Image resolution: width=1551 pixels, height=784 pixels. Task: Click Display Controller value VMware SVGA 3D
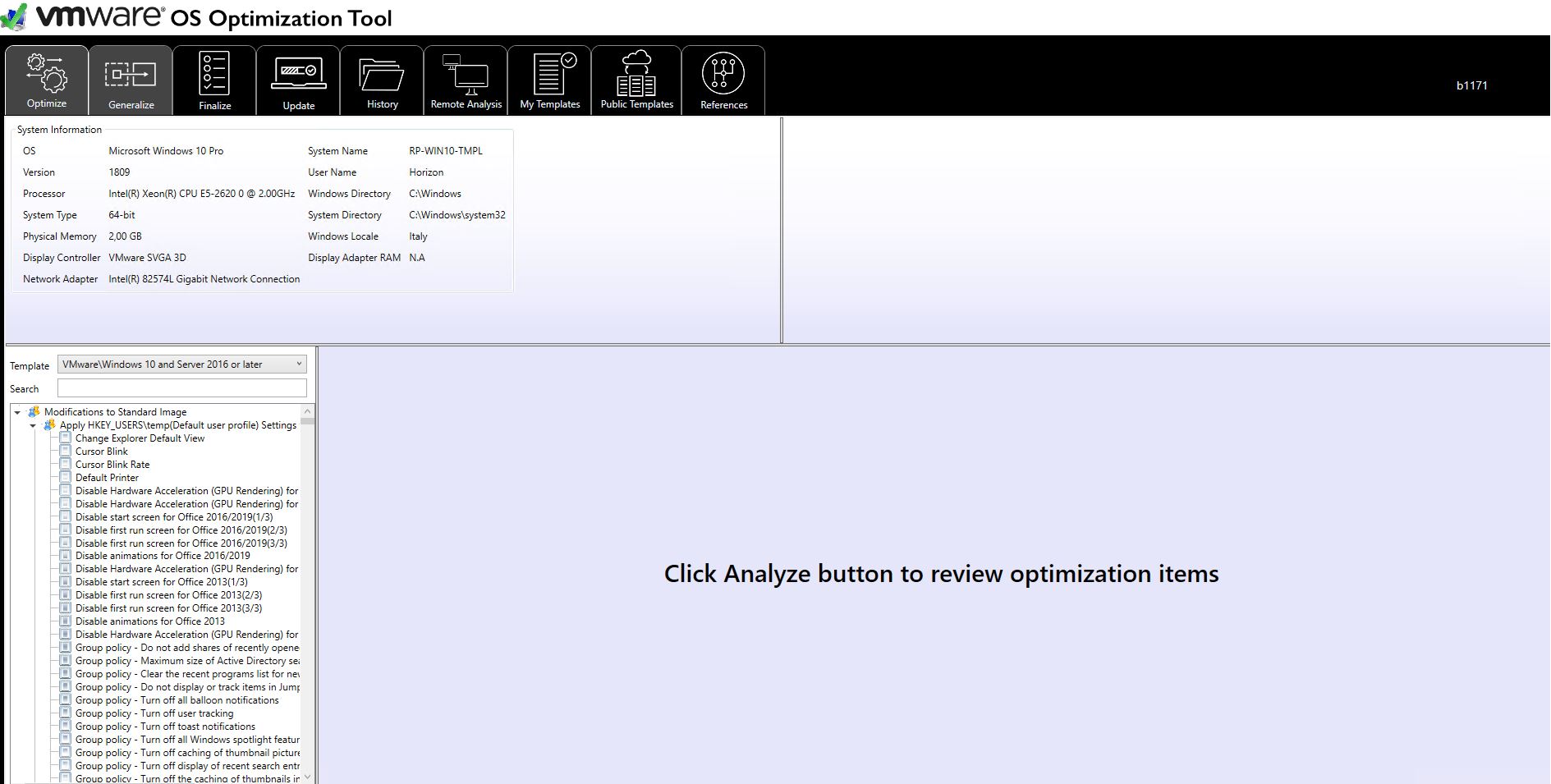point(147,257)
